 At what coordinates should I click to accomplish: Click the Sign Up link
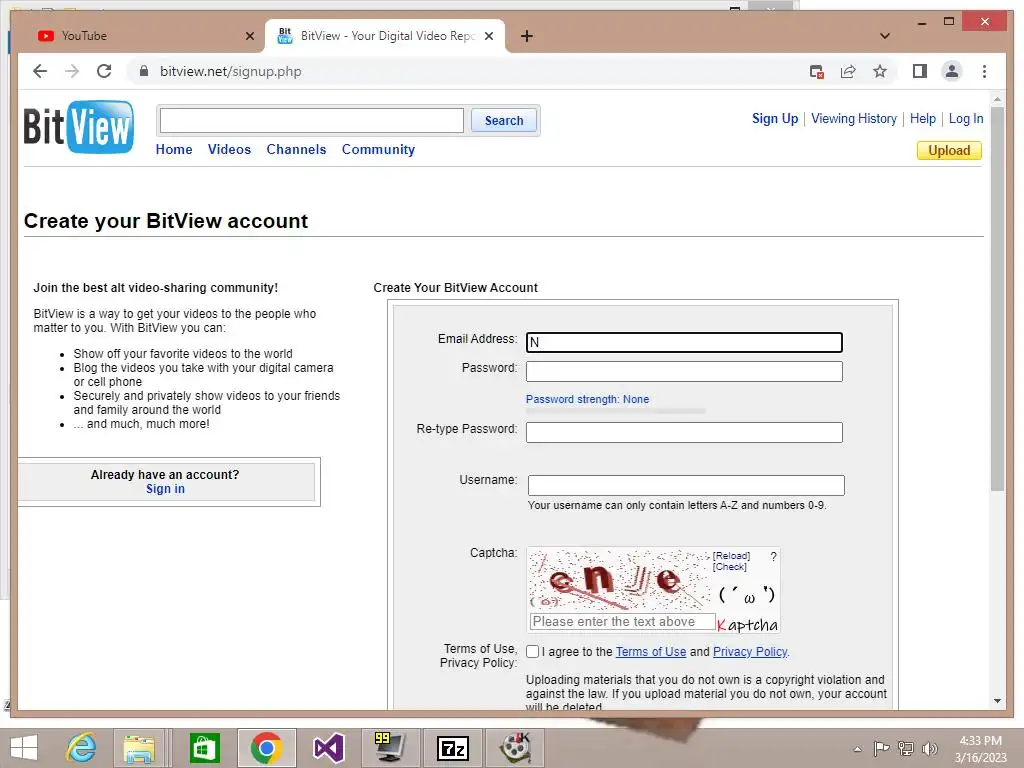point(775,119)
